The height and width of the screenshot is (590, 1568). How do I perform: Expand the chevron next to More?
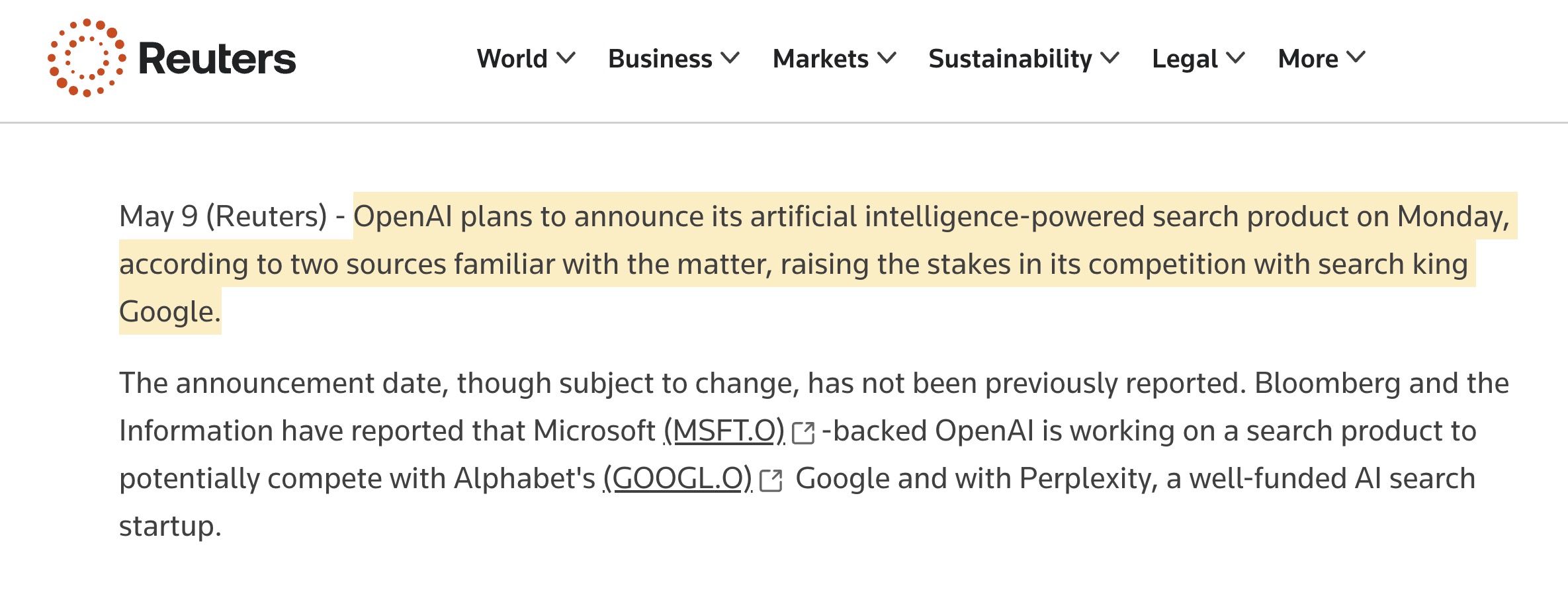point(1356,58)
